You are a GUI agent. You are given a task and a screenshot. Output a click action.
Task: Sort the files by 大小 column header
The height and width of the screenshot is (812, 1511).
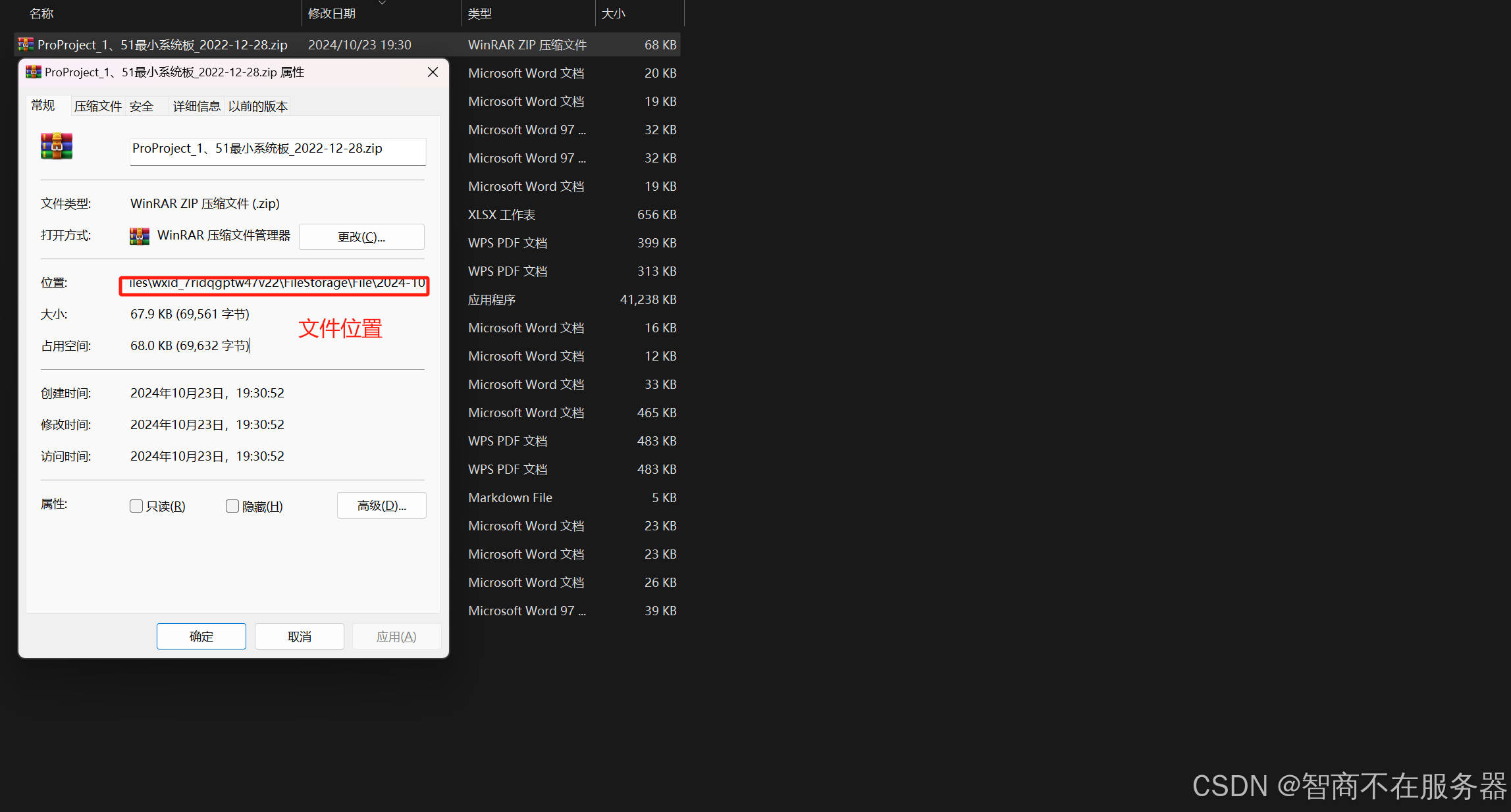(613, 14)
